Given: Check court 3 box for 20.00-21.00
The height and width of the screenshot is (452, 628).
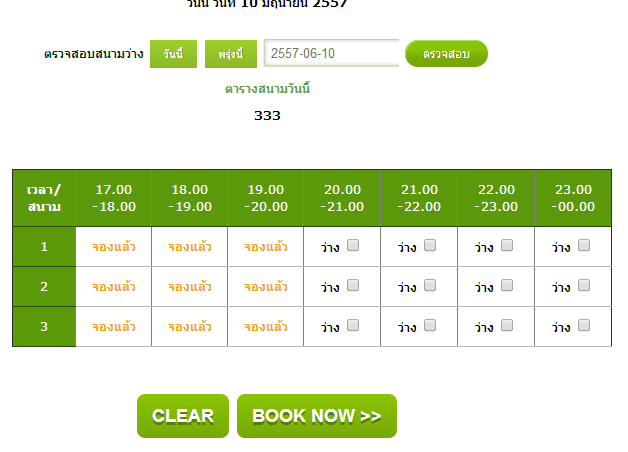Looking at the screenshot, I should pyautogui.click(x=353, y=325).
